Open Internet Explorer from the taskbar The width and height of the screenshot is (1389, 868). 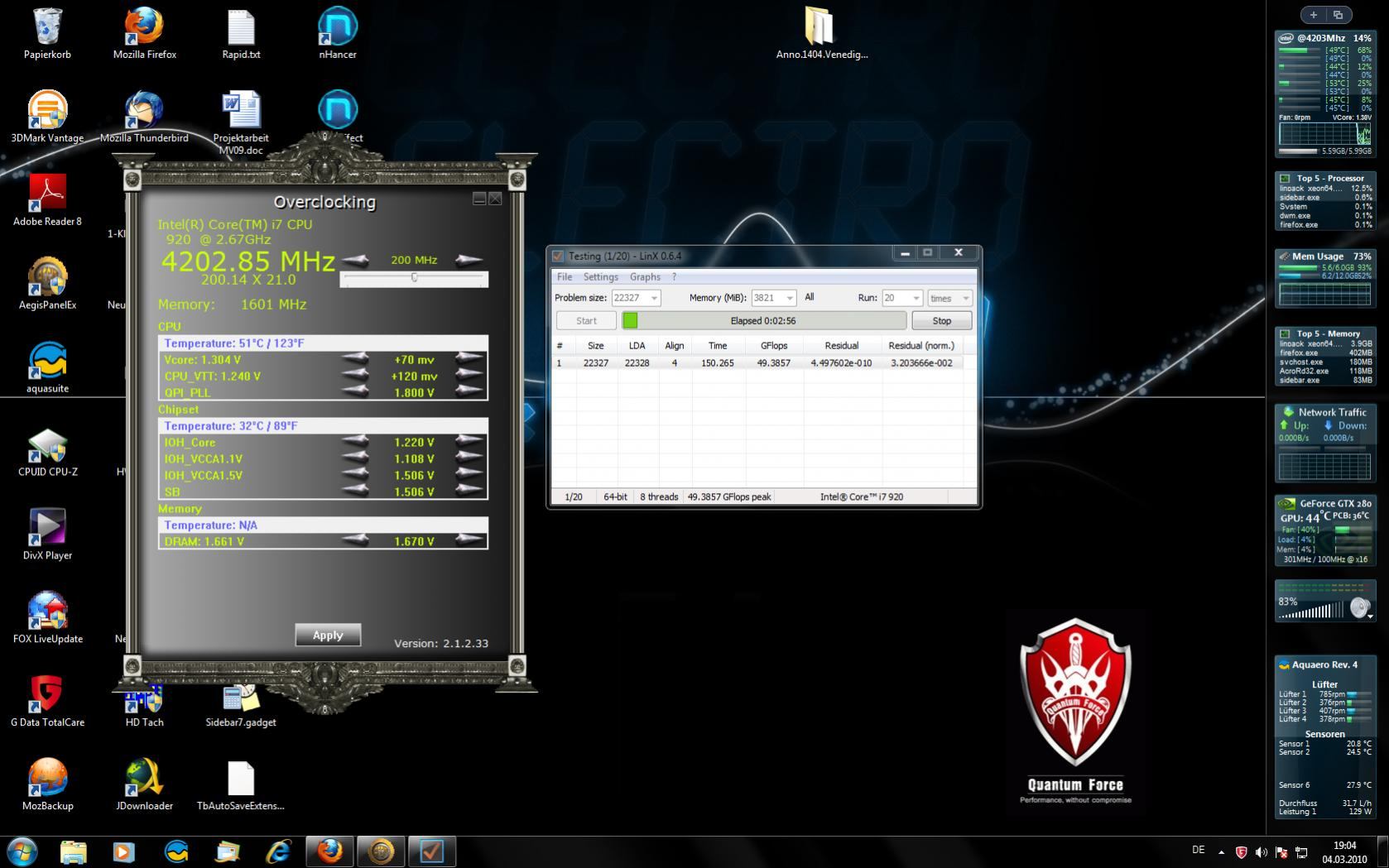tap(278, 851)
